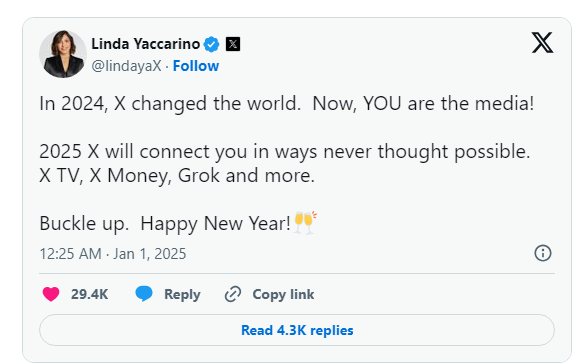Click the @lindayaX handle

(x=126, y=66)
